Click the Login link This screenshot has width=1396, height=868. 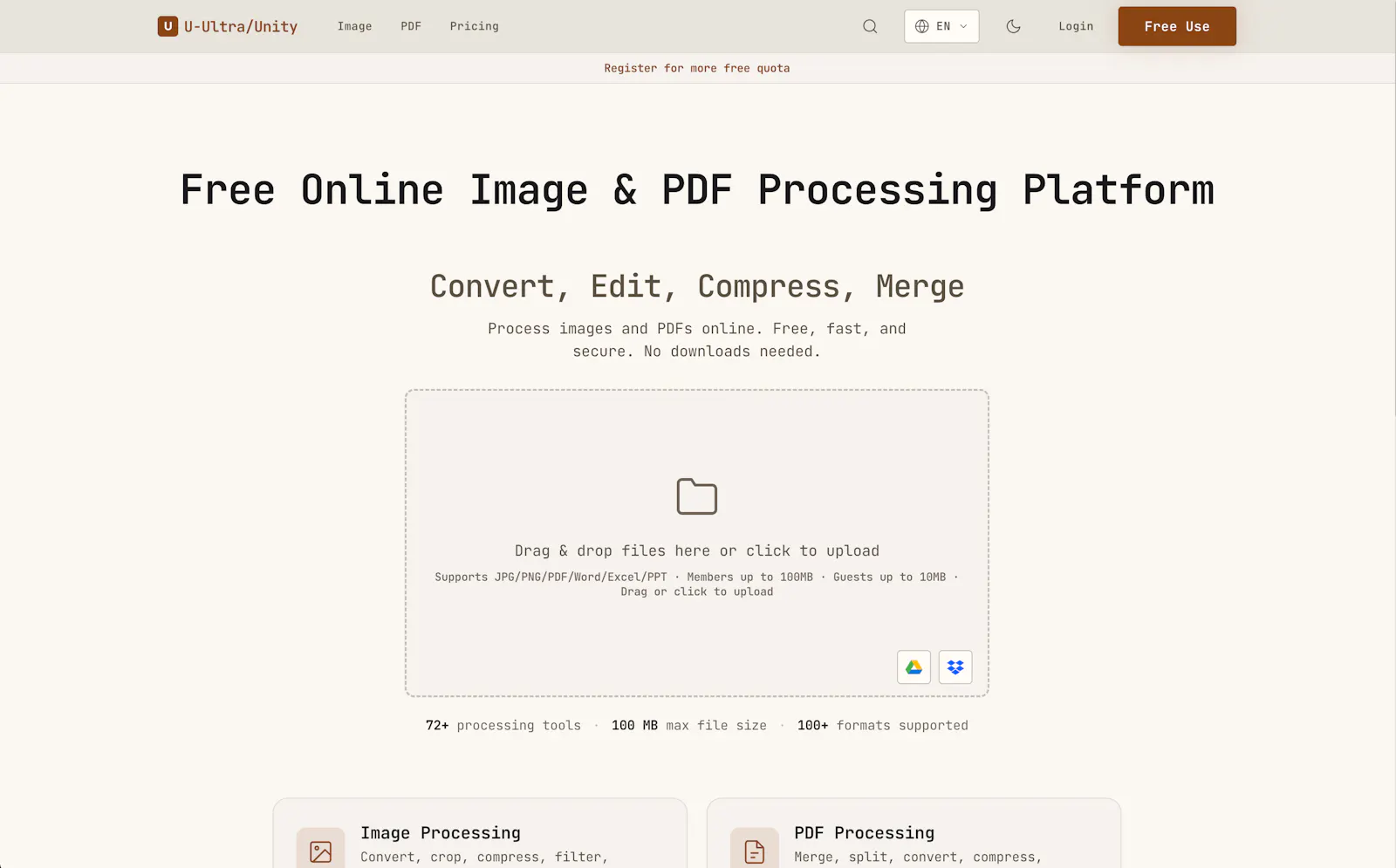(1076, 26)
